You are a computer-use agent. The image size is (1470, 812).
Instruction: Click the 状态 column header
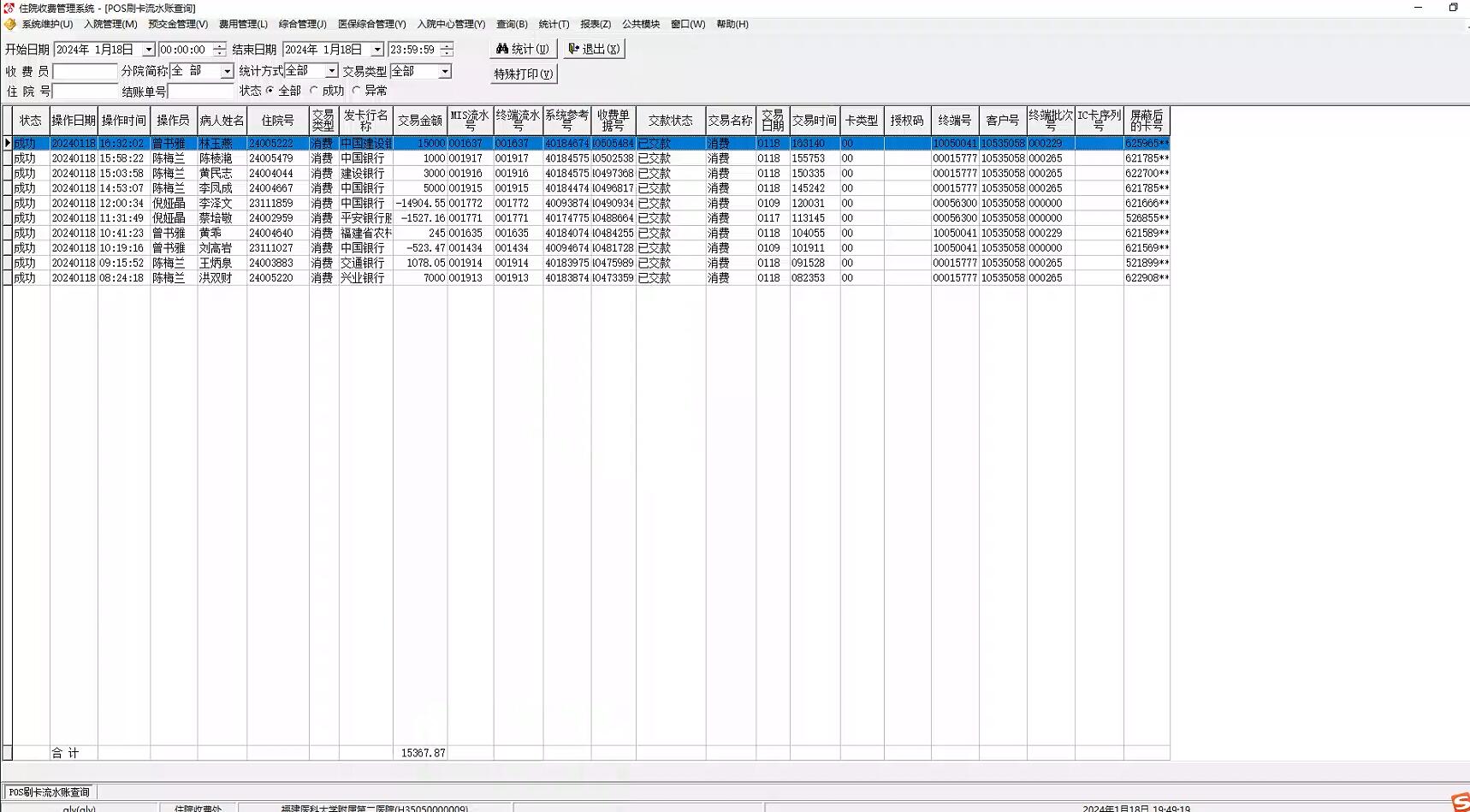tap(31, 121)
